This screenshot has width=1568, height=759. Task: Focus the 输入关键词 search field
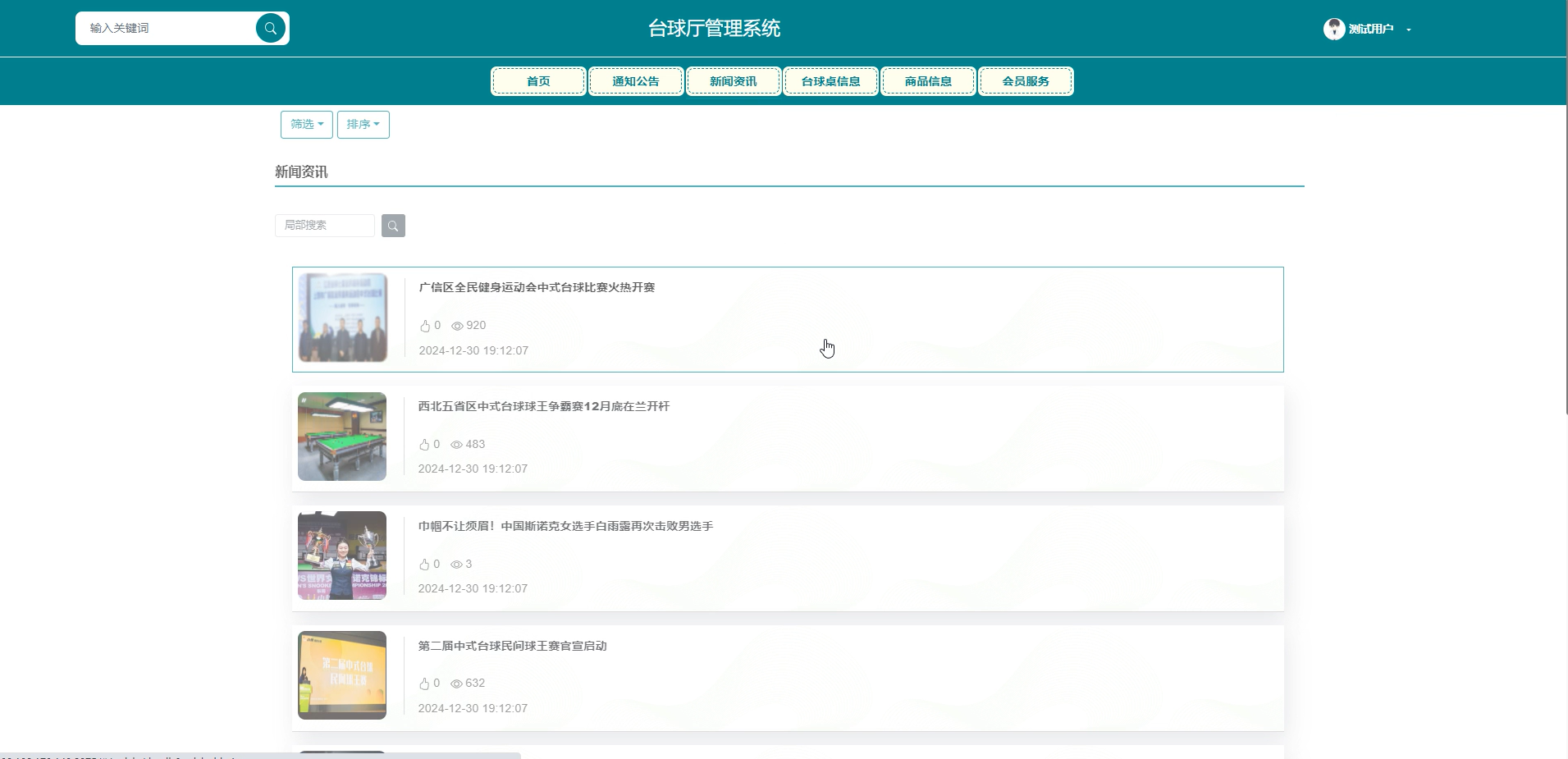pyautogui.click(x=166, y=28)
